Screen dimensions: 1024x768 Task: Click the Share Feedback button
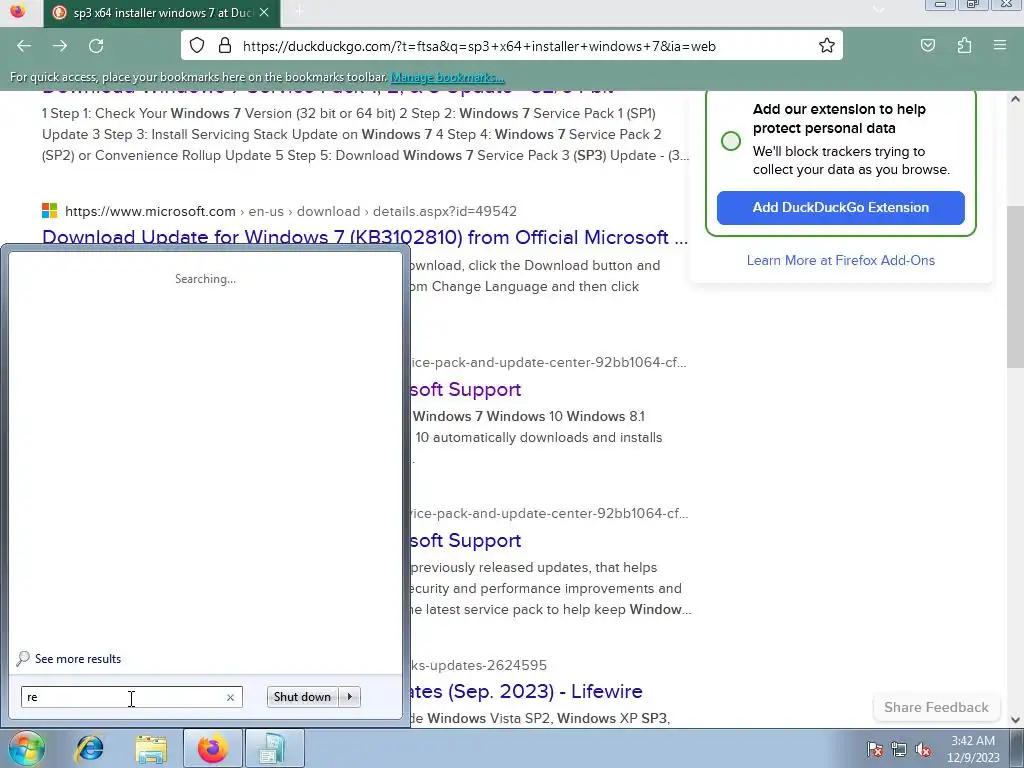click(936, 707)
